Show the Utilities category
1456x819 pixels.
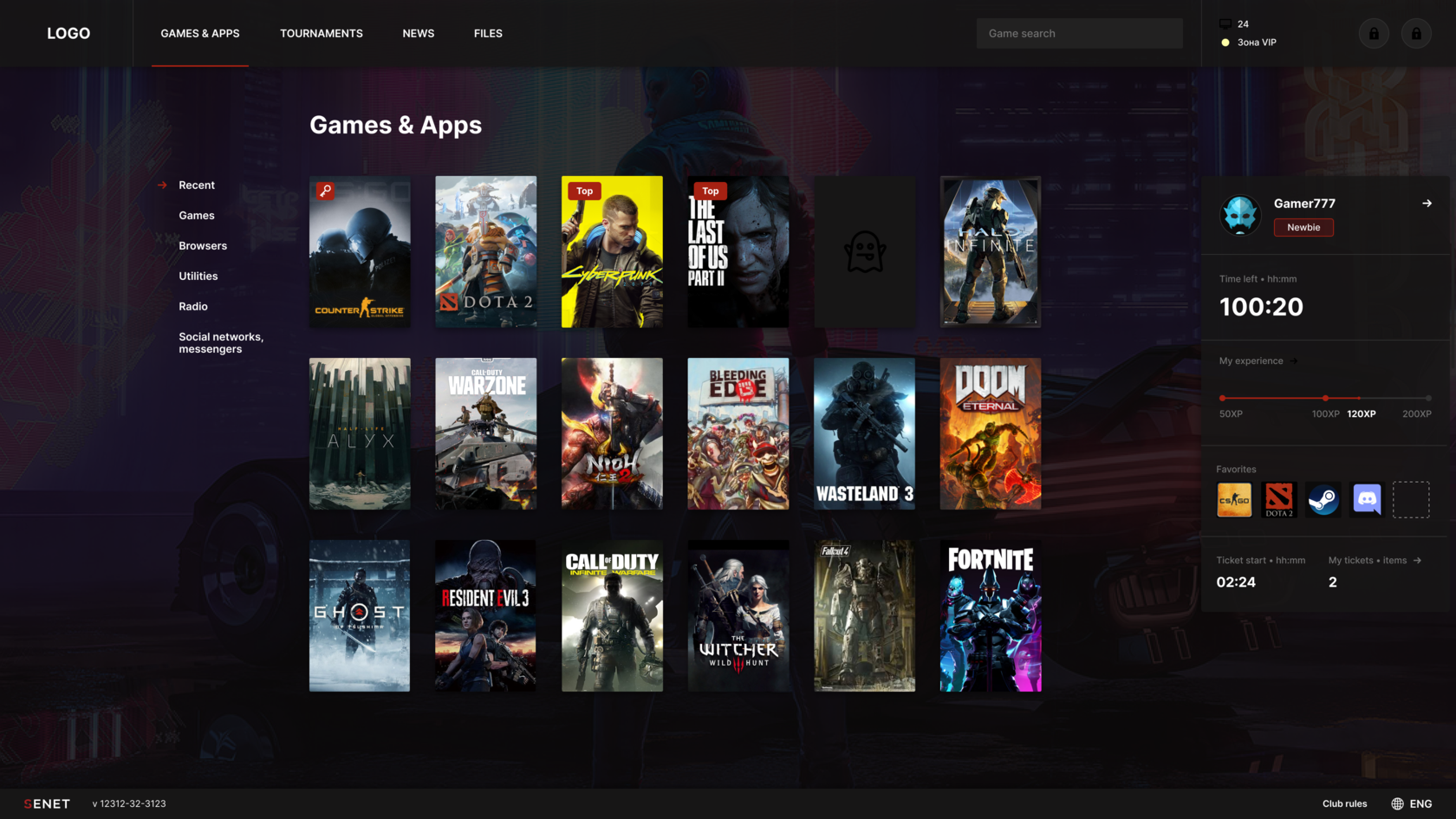pyautogui.click(x=198, y=276)
